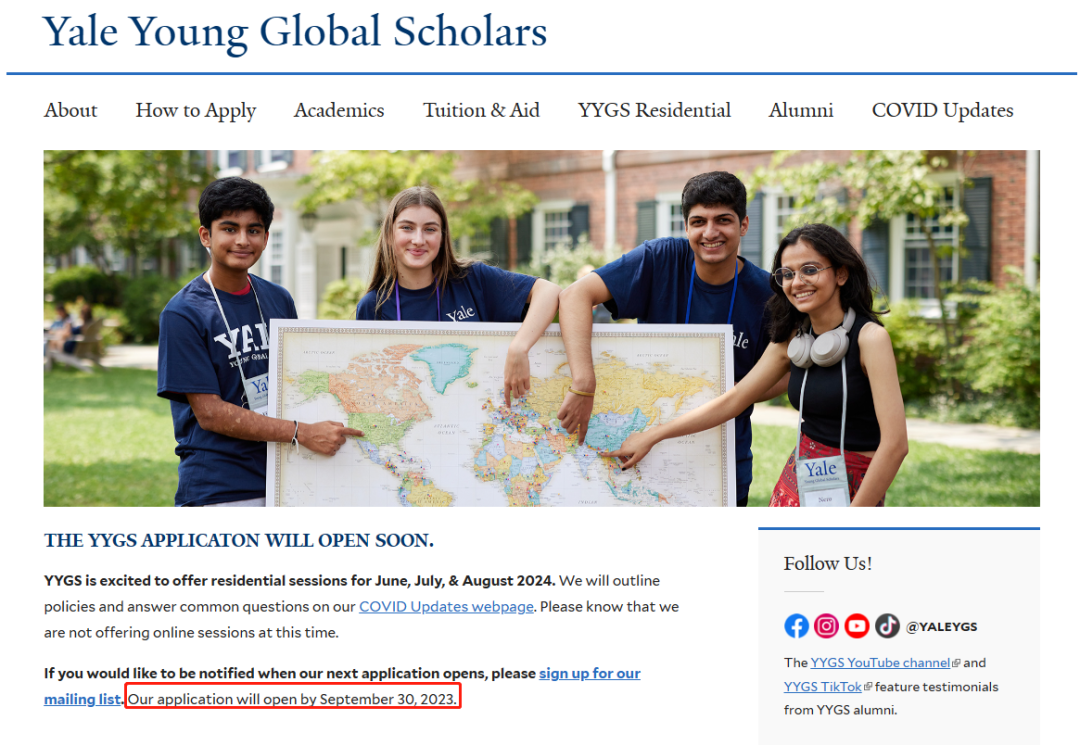
Task: Open the YYGS Residential menu item
Action: click(x=654, y=111)
